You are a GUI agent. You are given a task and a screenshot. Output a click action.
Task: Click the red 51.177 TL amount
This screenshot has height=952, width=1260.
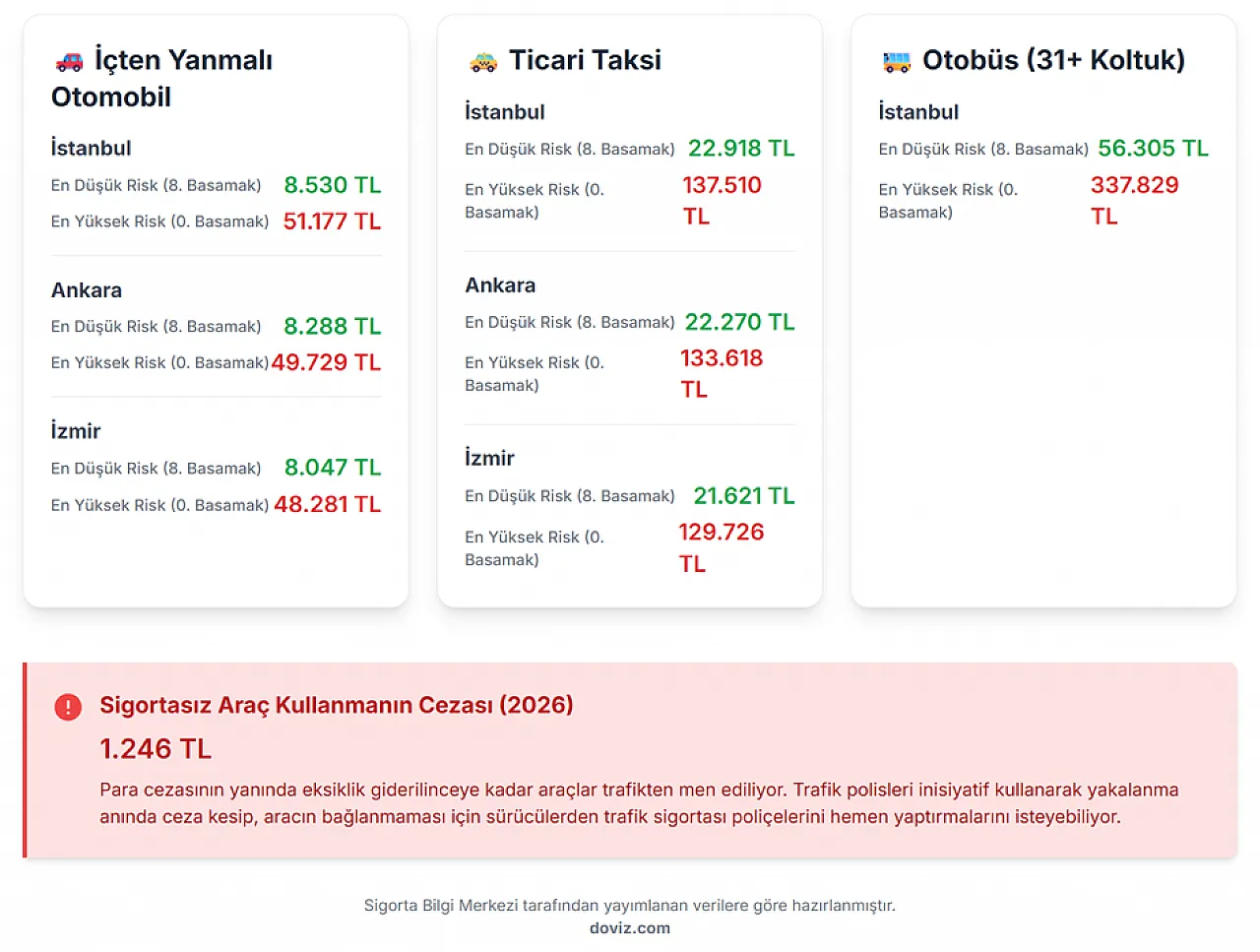point(332,222)
